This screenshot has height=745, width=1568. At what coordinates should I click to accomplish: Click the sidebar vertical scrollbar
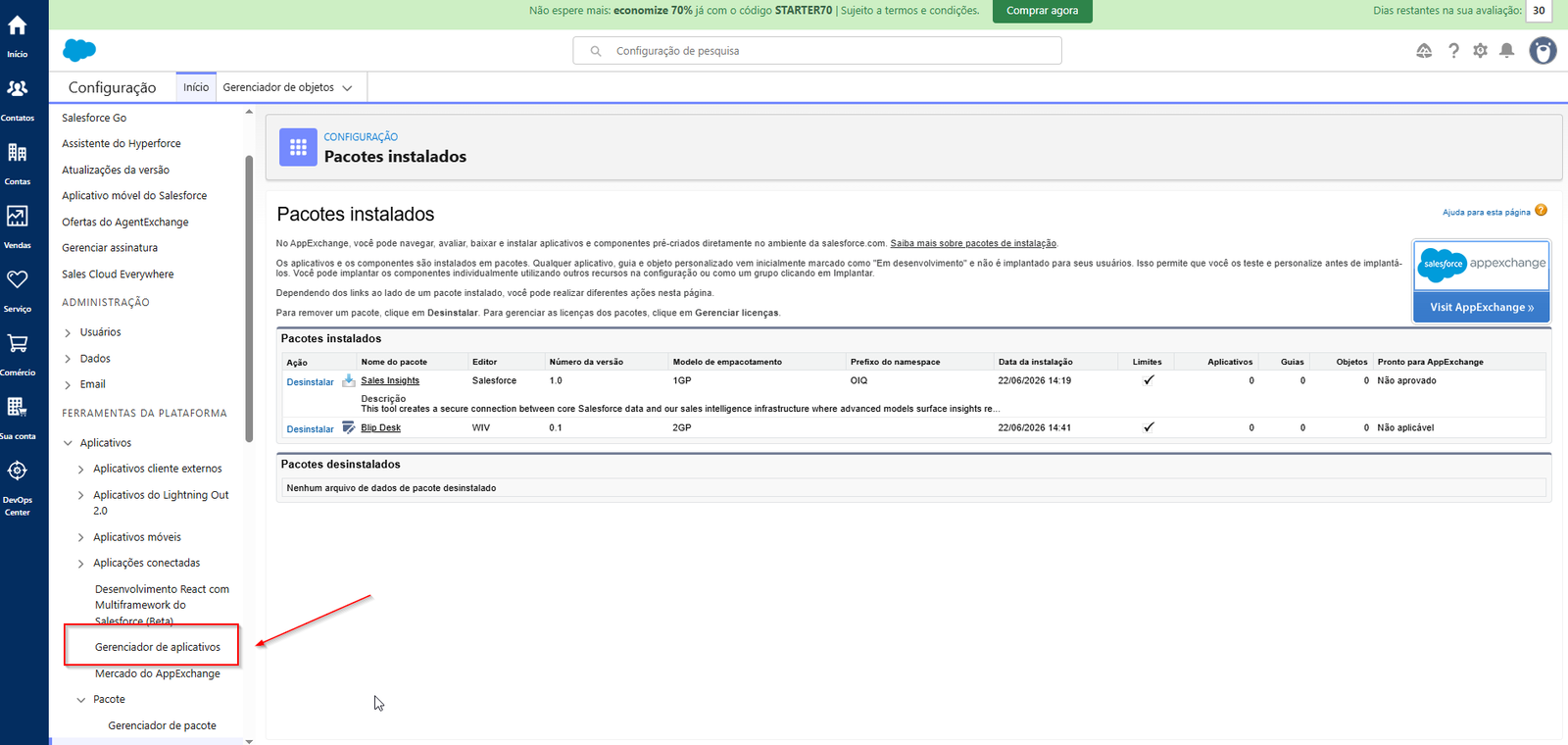(x=249, y=299)
